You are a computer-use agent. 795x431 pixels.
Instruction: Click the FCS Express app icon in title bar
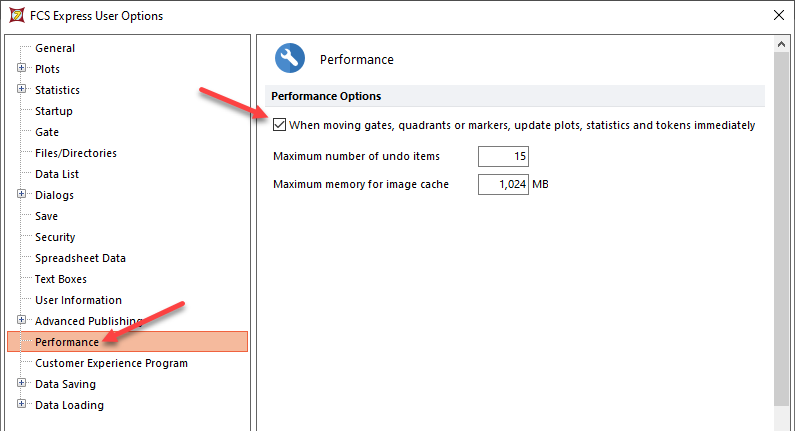pos(13,15)
